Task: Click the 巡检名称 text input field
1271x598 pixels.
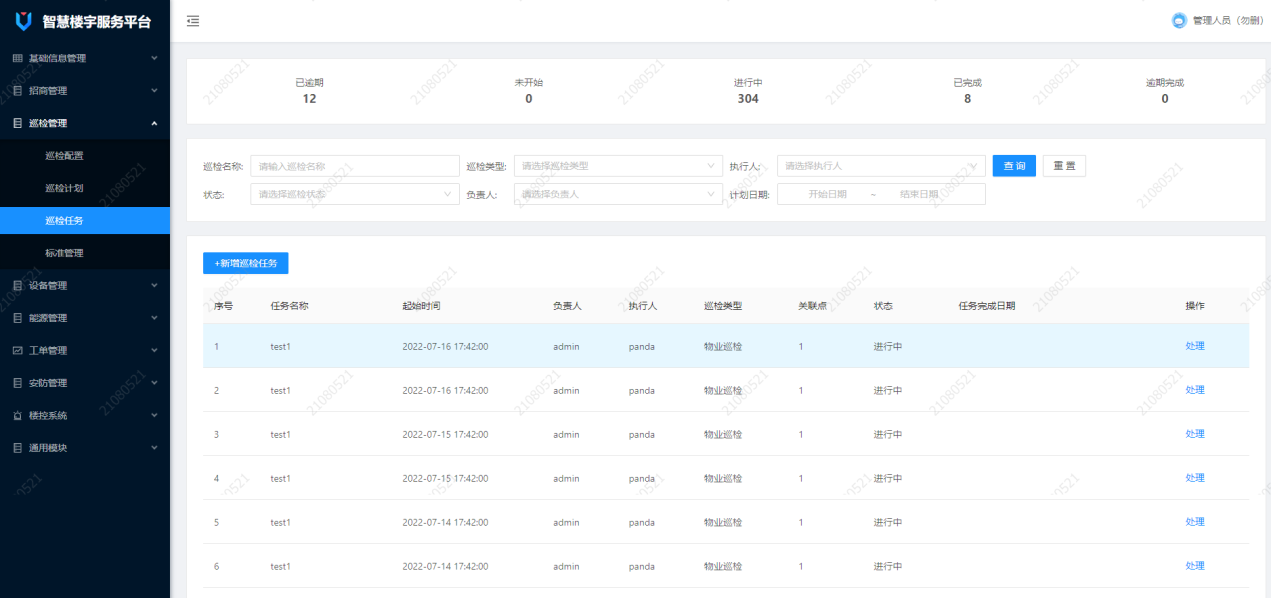Action: [354, 166]
